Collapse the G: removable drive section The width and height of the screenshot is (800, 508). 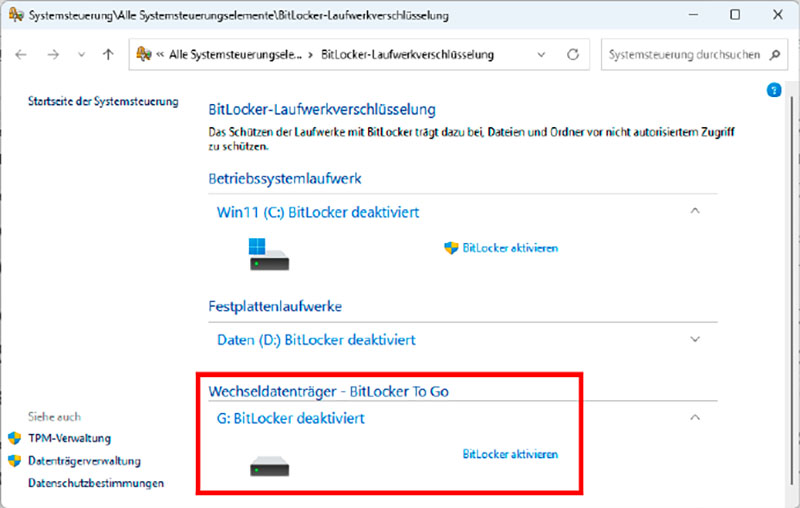695,417
